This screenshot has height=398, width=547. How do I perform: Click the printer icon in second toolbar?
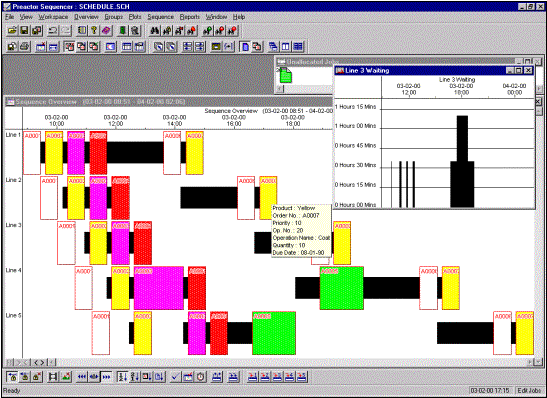point(24,46)
